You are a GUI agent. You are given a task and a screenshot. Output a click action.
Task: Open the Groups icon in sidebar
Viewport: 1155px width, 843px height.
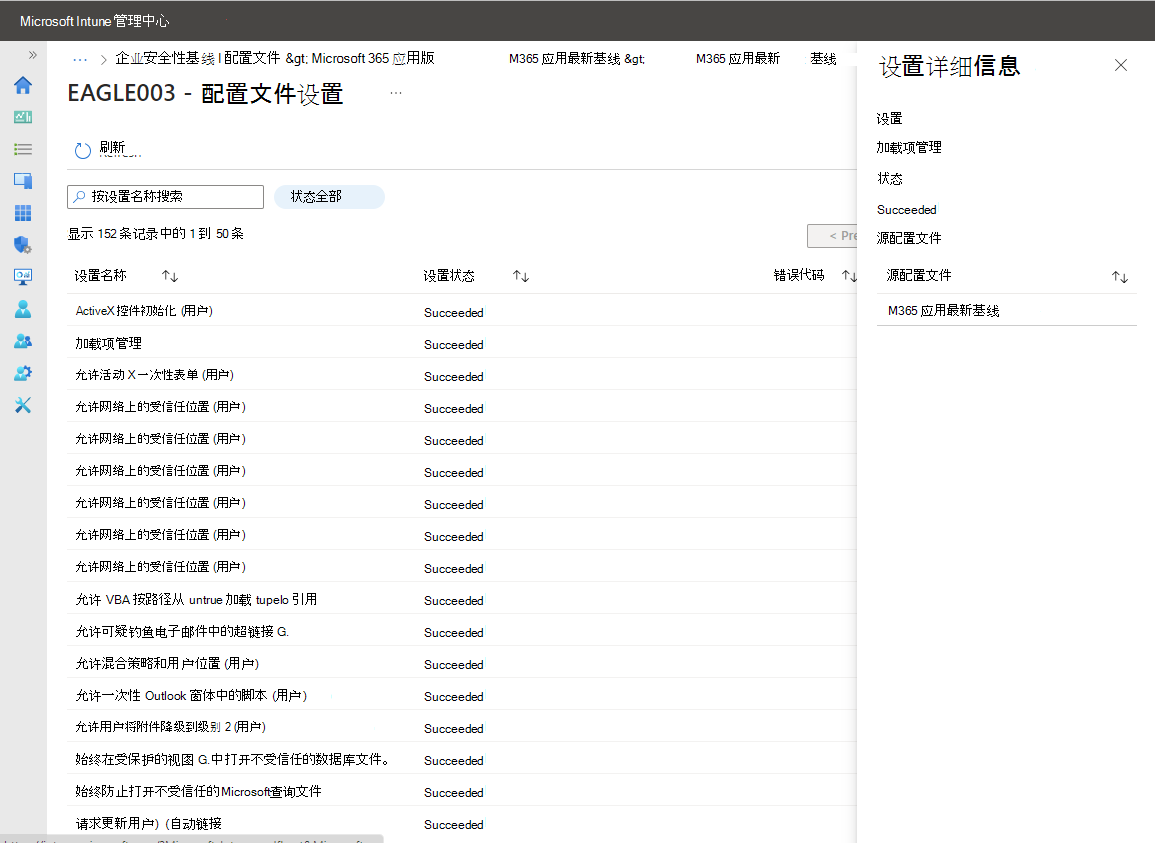(23, 341)
